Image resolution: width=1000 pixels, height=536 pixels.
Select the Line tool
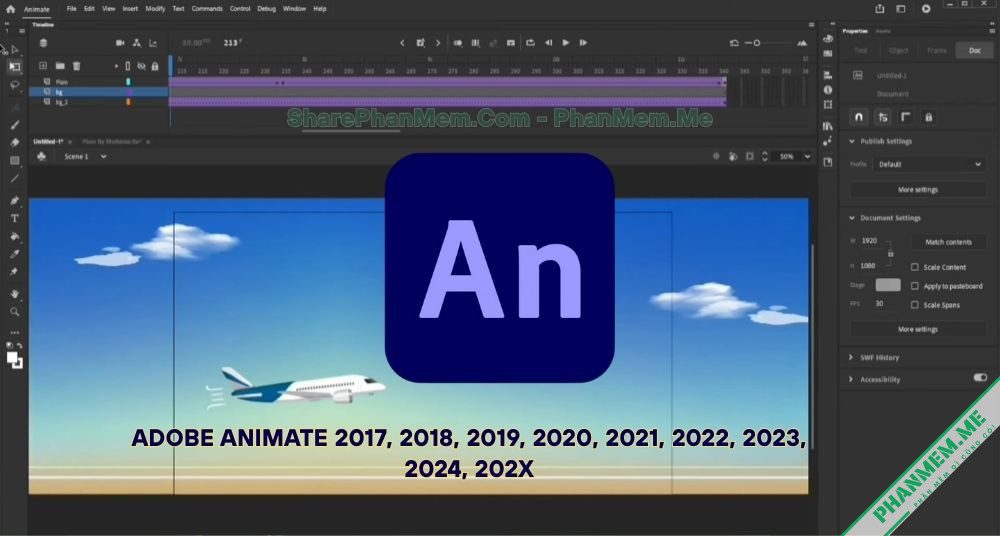coord(15,178)
